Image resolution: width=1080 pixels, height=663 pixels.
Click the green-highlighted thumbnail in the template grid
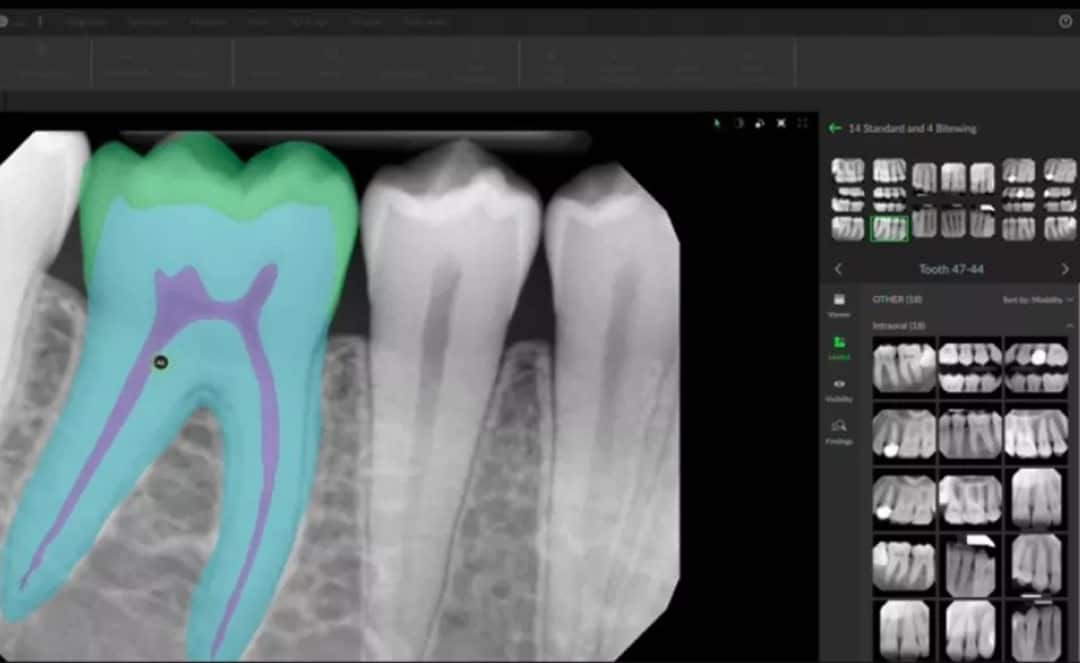pyautogui.click(x=889, y=229)
